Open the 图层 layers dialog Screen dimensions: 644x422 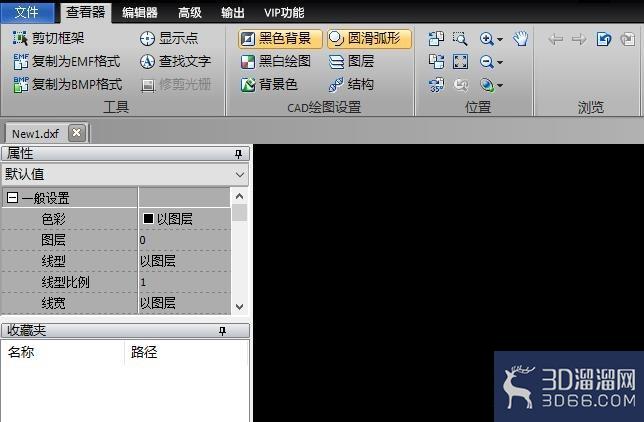[x=352, y=62]
